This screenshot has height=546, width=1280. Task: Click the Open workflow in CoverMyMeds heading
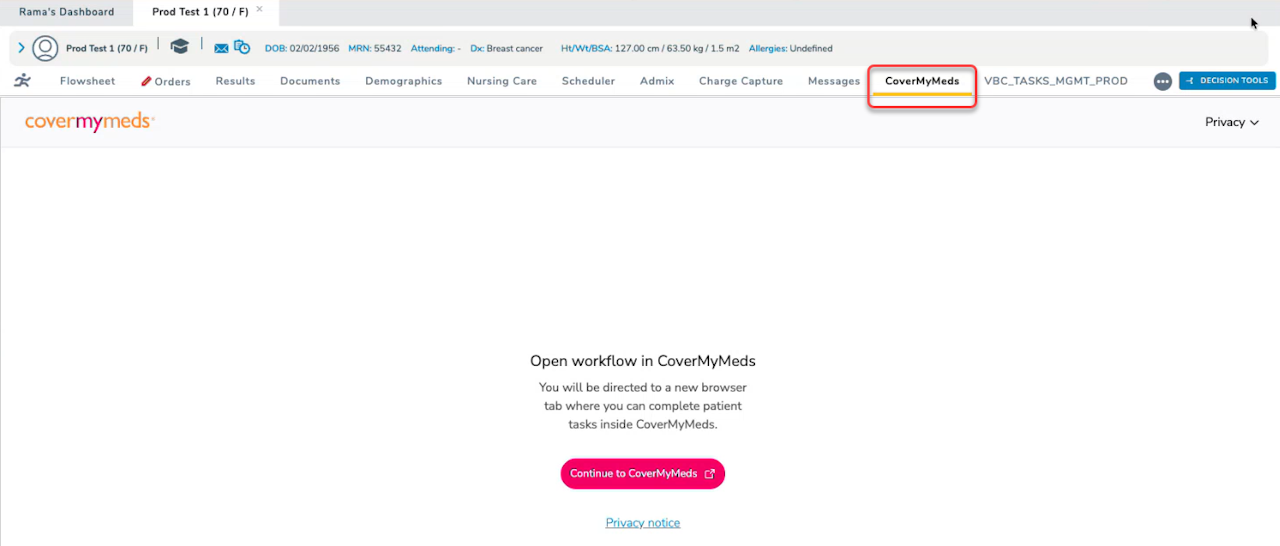tap(643, 361)
